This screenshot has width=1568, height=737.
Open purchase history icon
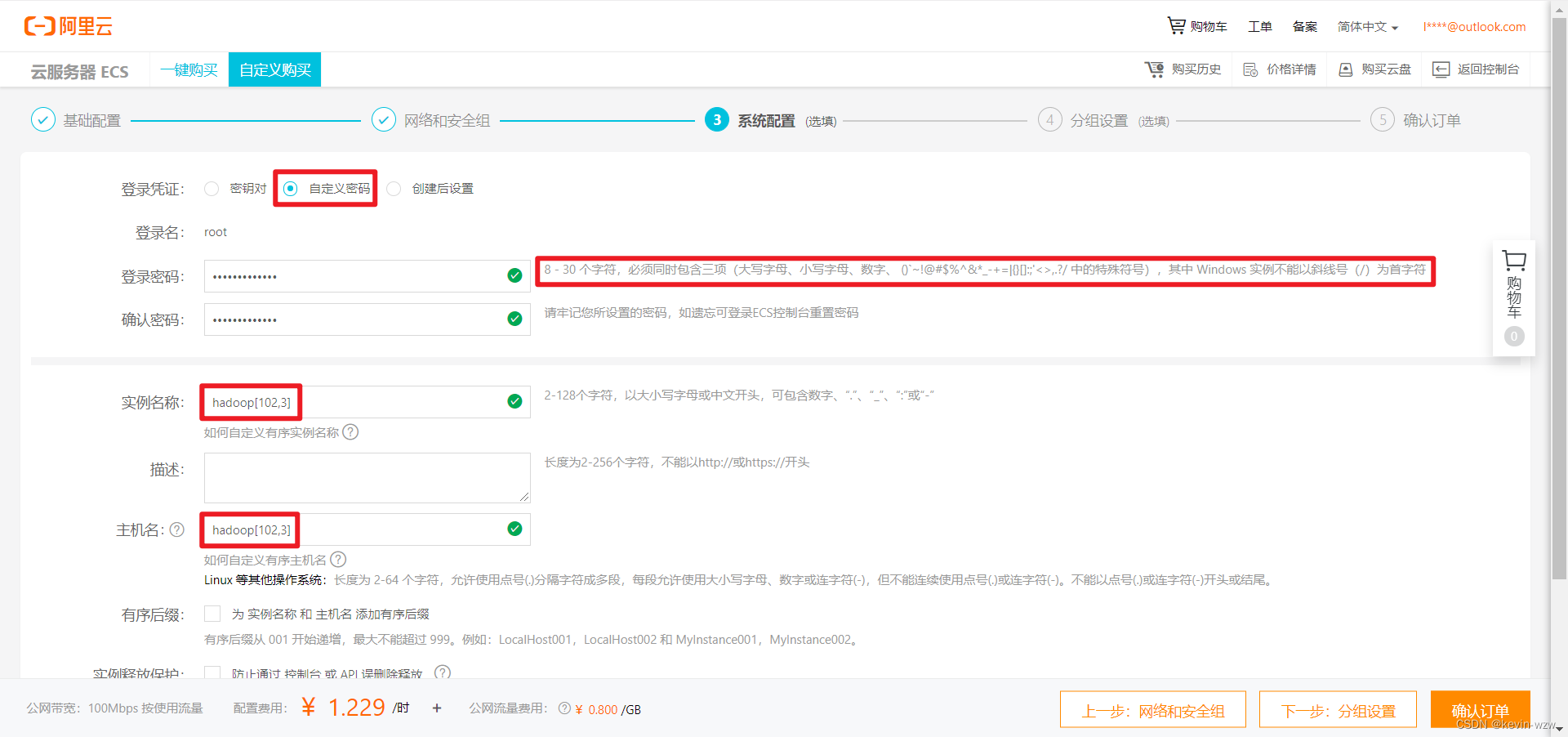1154,69
